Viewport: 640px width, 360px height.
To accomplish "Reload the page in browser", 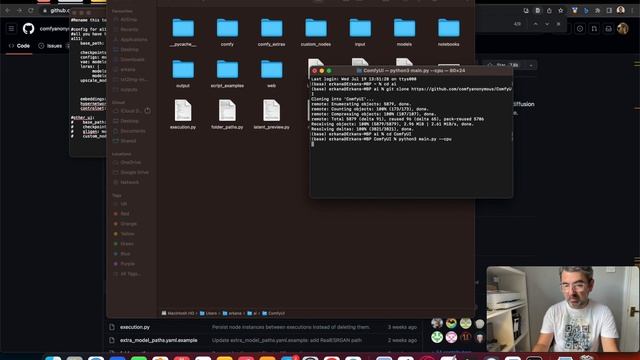I will 31,10.
